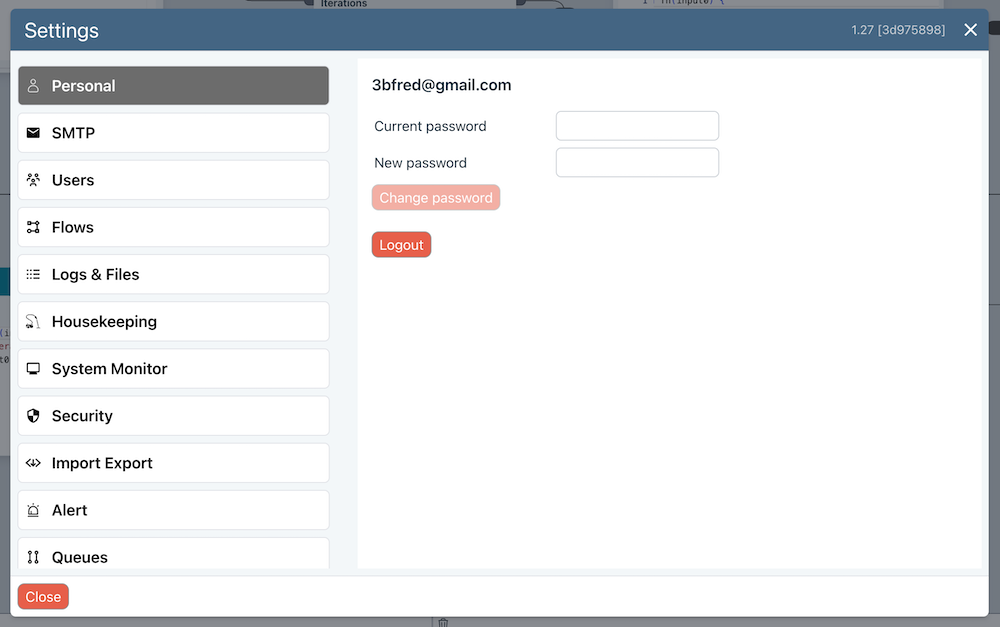Click the Housekeeping vacuum icon
The width and height of the screenshot is (1000, 627).
(33, 322)
